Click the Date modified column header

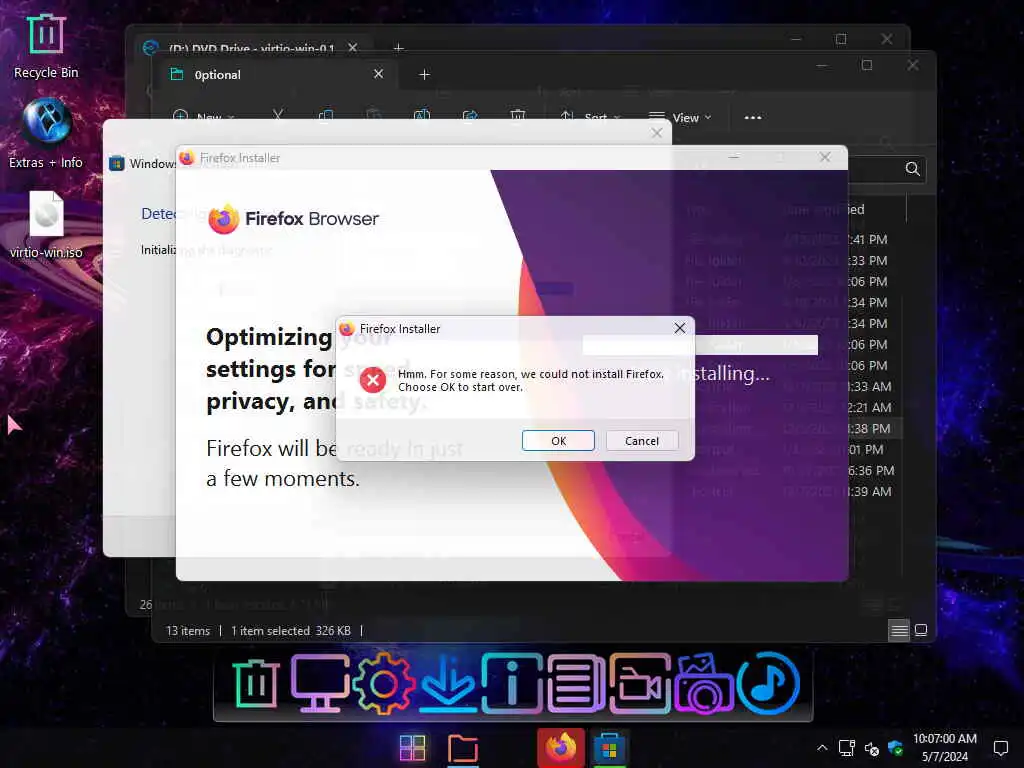[x=824, y=209]
